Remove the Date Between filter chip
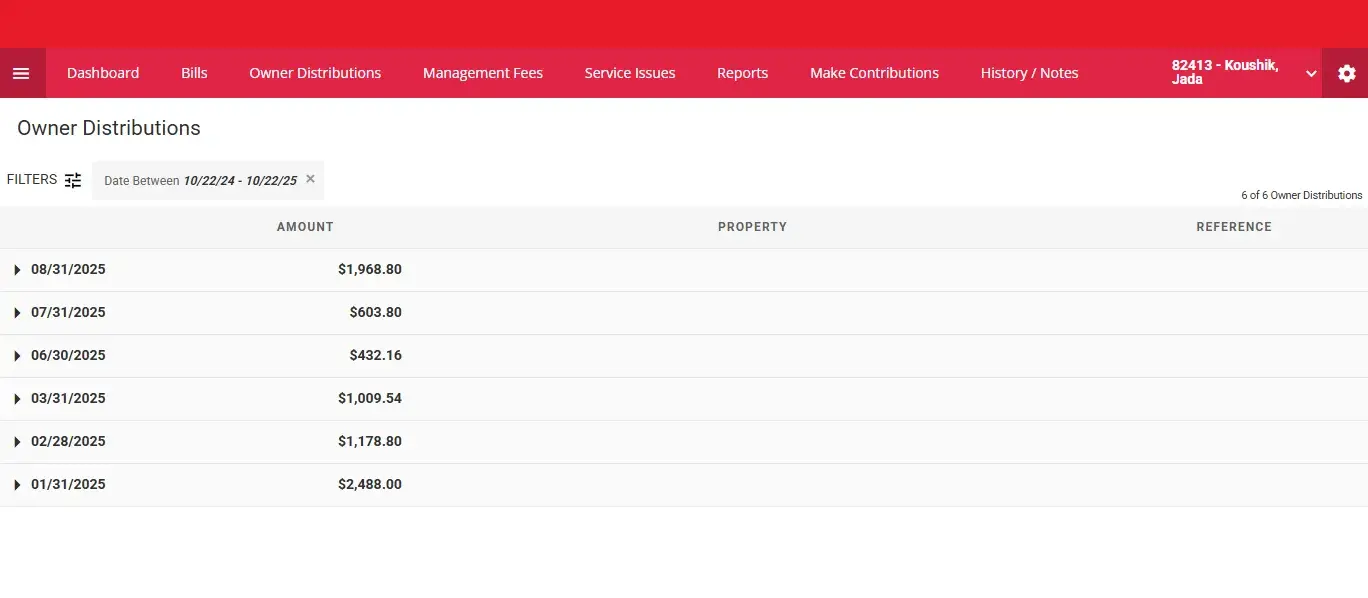Viewport: 1368px width, 598px height. pos(310,179)
